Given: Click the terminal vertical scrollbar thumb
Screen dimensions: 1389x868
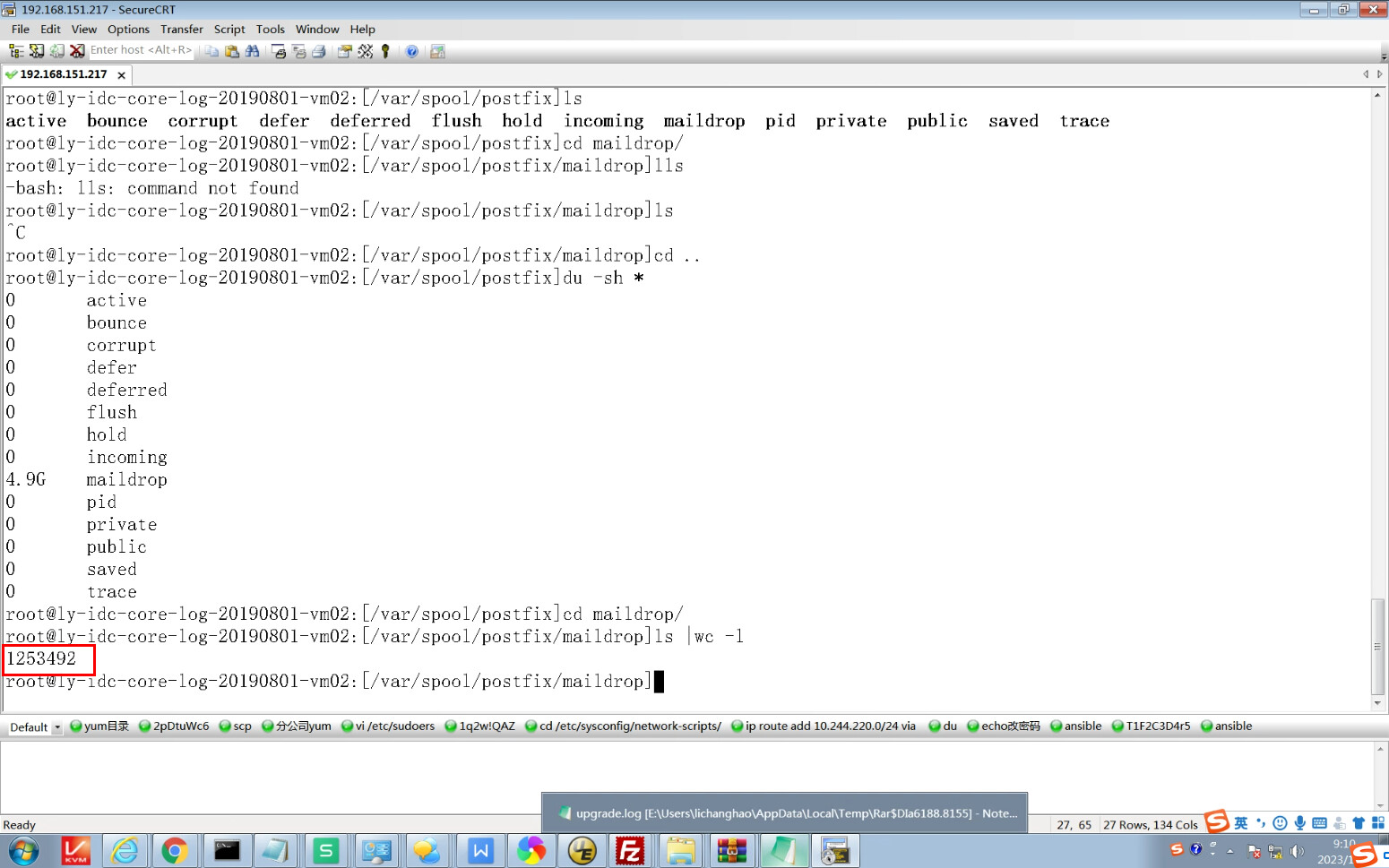Looking at the screenshot, I should 1377,645.
